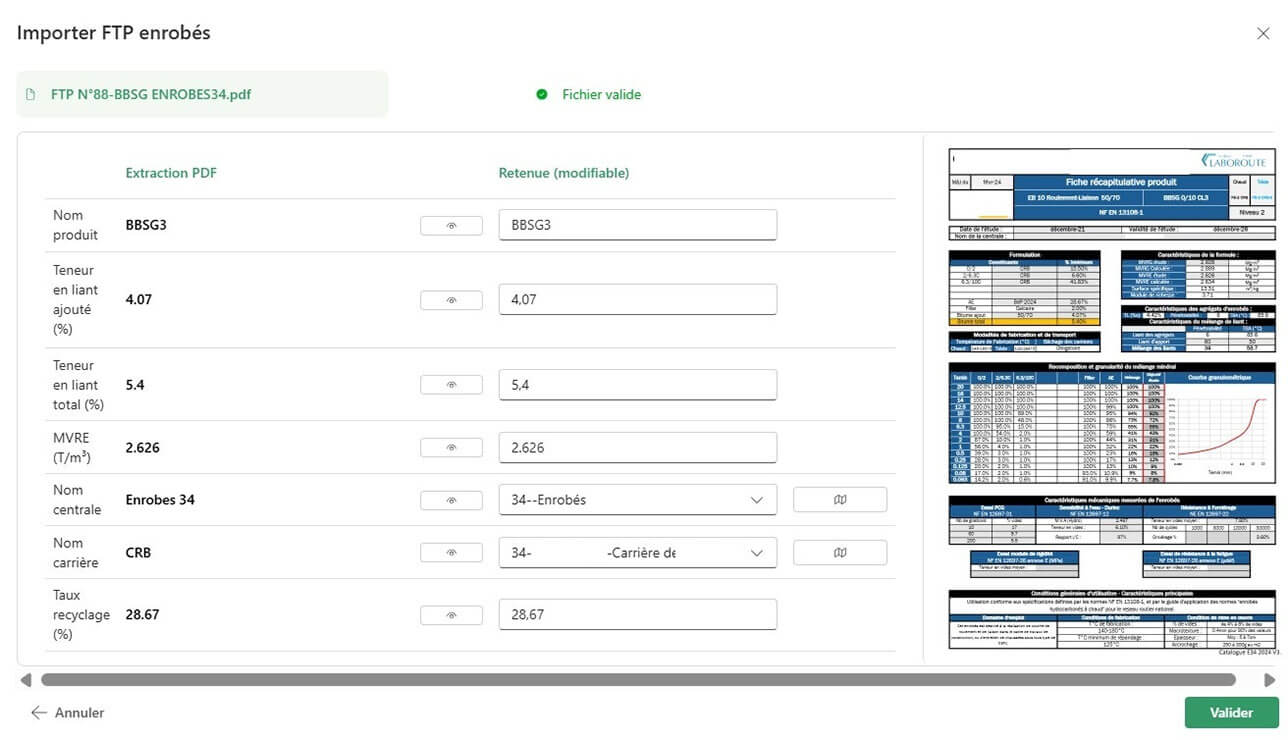Image resolution: width=1288 pixels, height=740 pixels.
Task: Click the extracted value 4.07
Action: pyautogui.click(x=139, y=299)
